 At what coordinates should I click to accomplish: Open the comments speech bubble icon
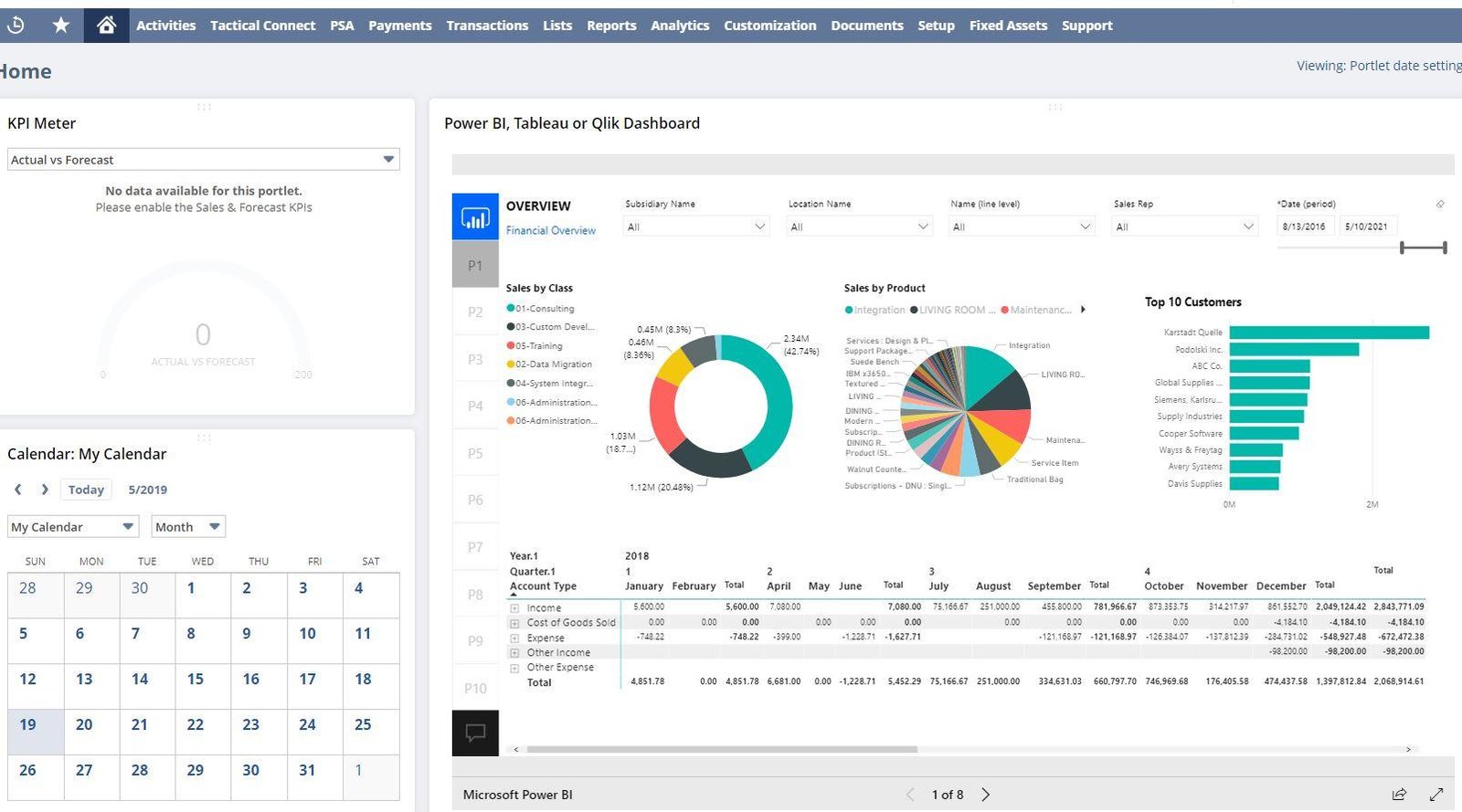[475, 733]
